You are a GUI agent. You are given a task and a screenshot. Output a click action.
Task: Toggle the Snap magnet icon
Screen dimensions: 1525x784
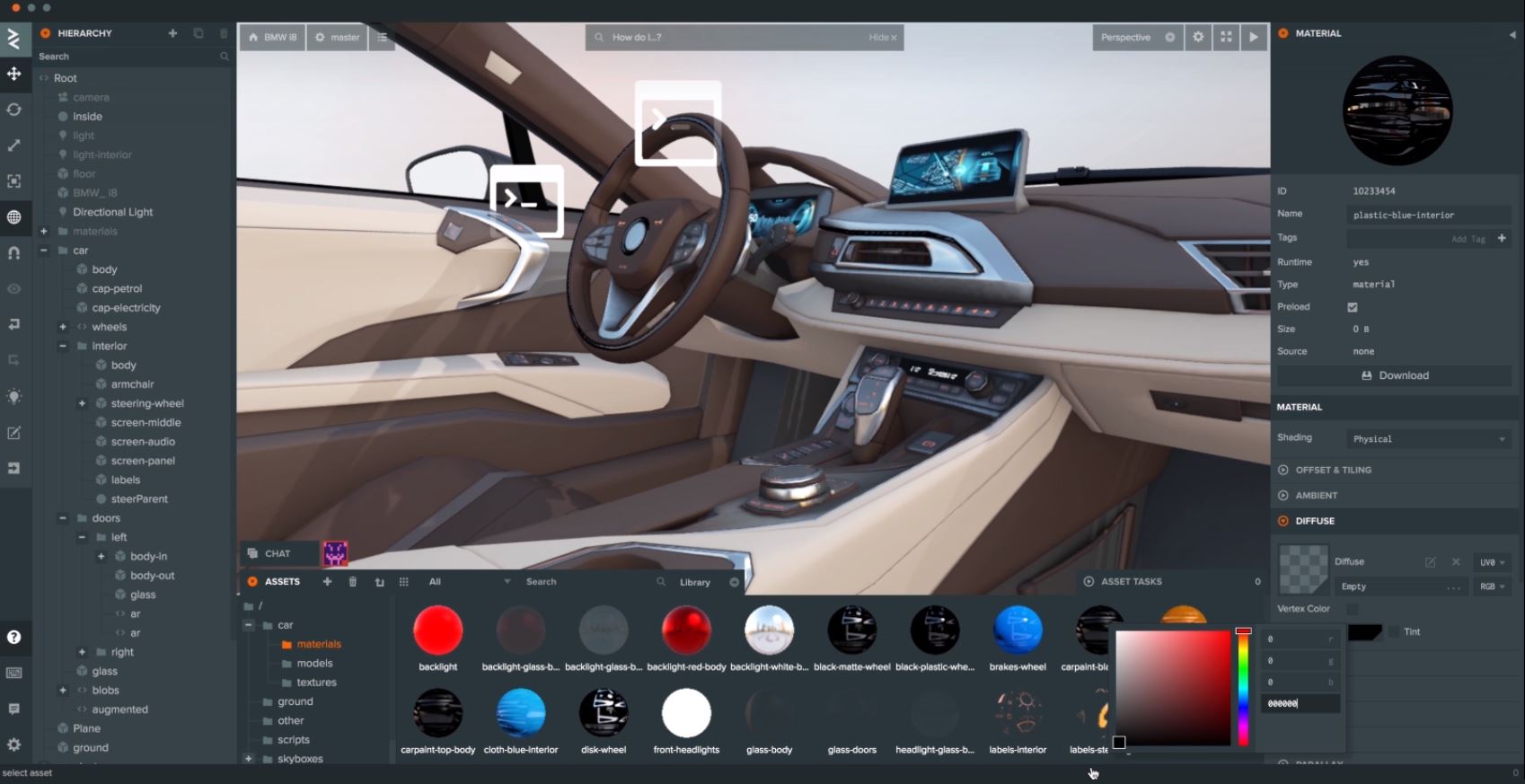coord(13,253)
